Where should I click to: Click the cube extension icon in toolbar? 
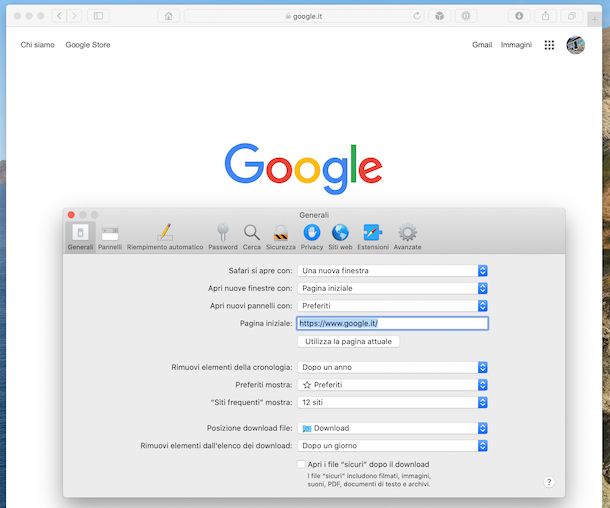click(x=440, y=16)
